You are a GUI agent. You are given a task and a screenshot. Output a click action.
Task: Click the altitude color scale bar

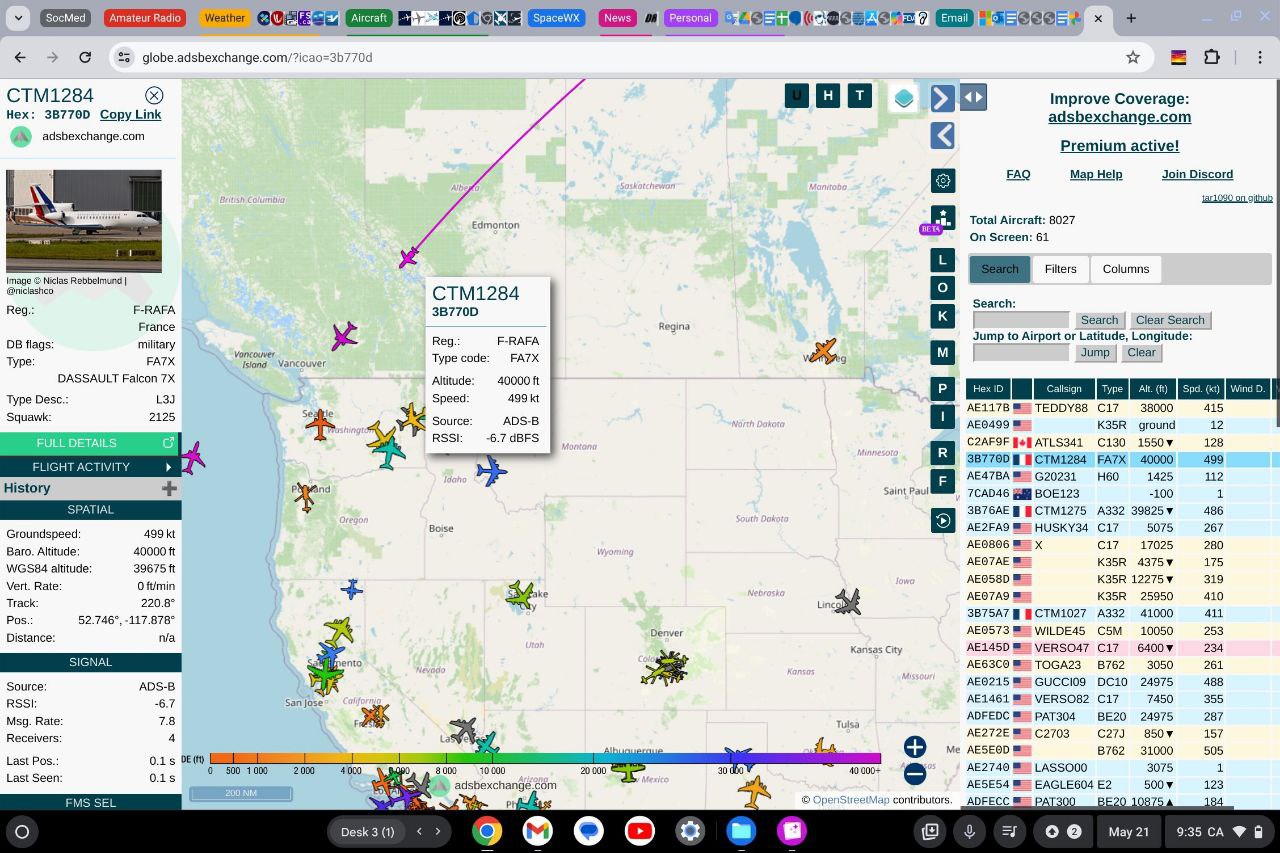coord(545,758)
